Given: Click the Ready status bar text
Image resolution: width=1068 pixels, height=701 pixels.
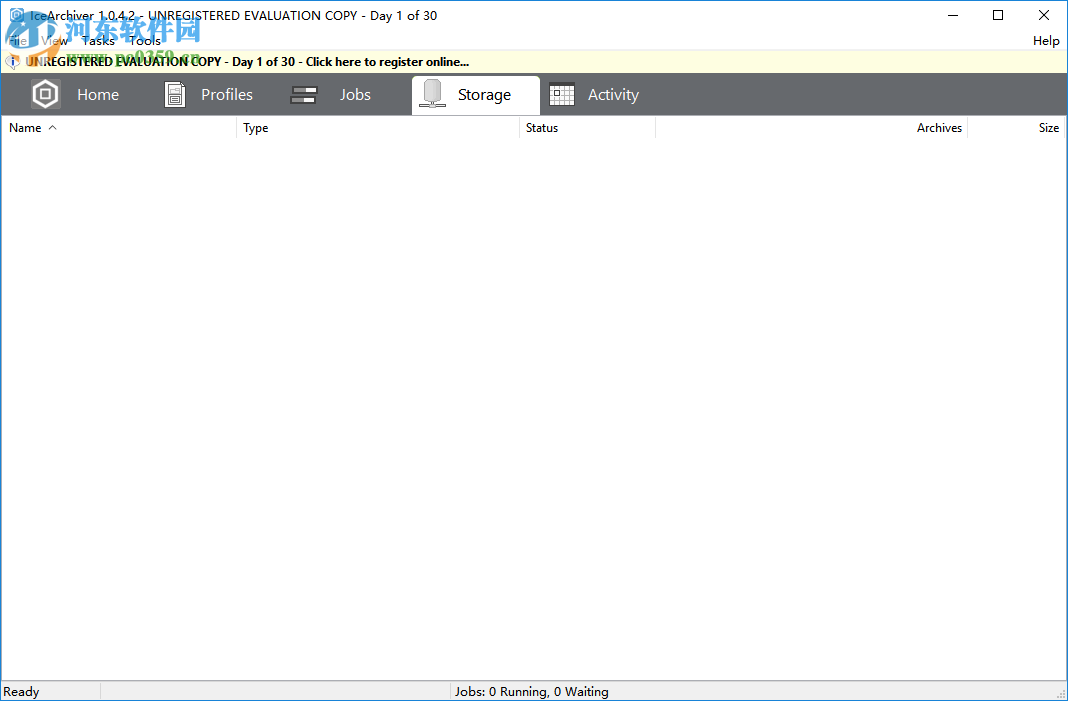Looking at the screenshot, I should pos(21,692).
